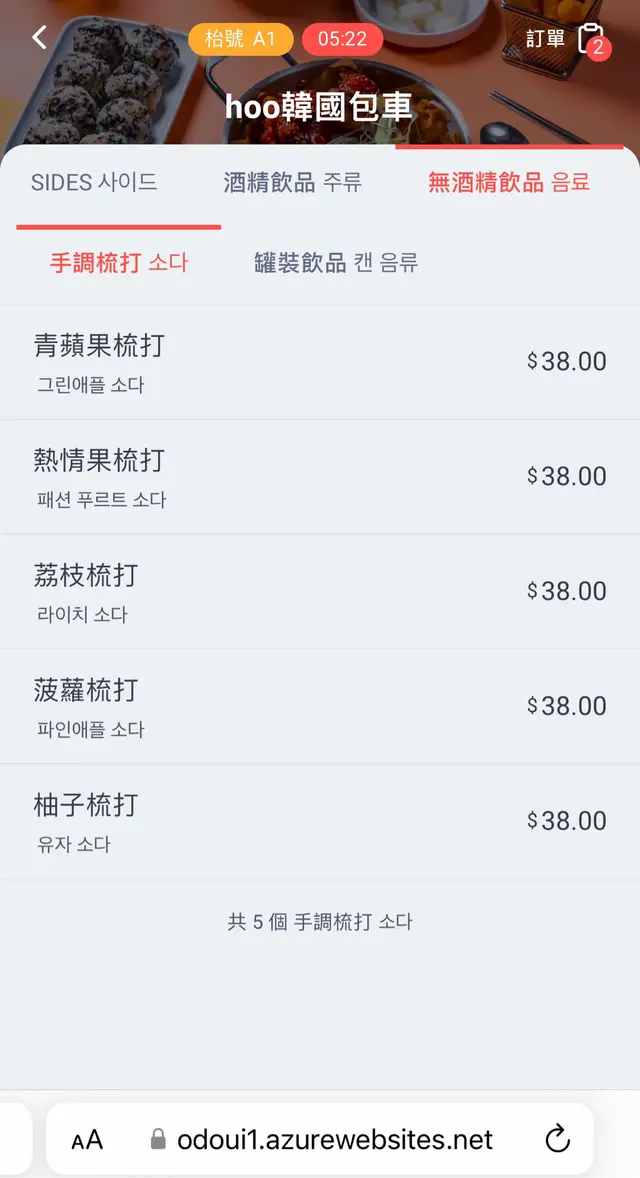Tap the lock icon in address bar
The image size is (640, 1178).
point(157,1140)
